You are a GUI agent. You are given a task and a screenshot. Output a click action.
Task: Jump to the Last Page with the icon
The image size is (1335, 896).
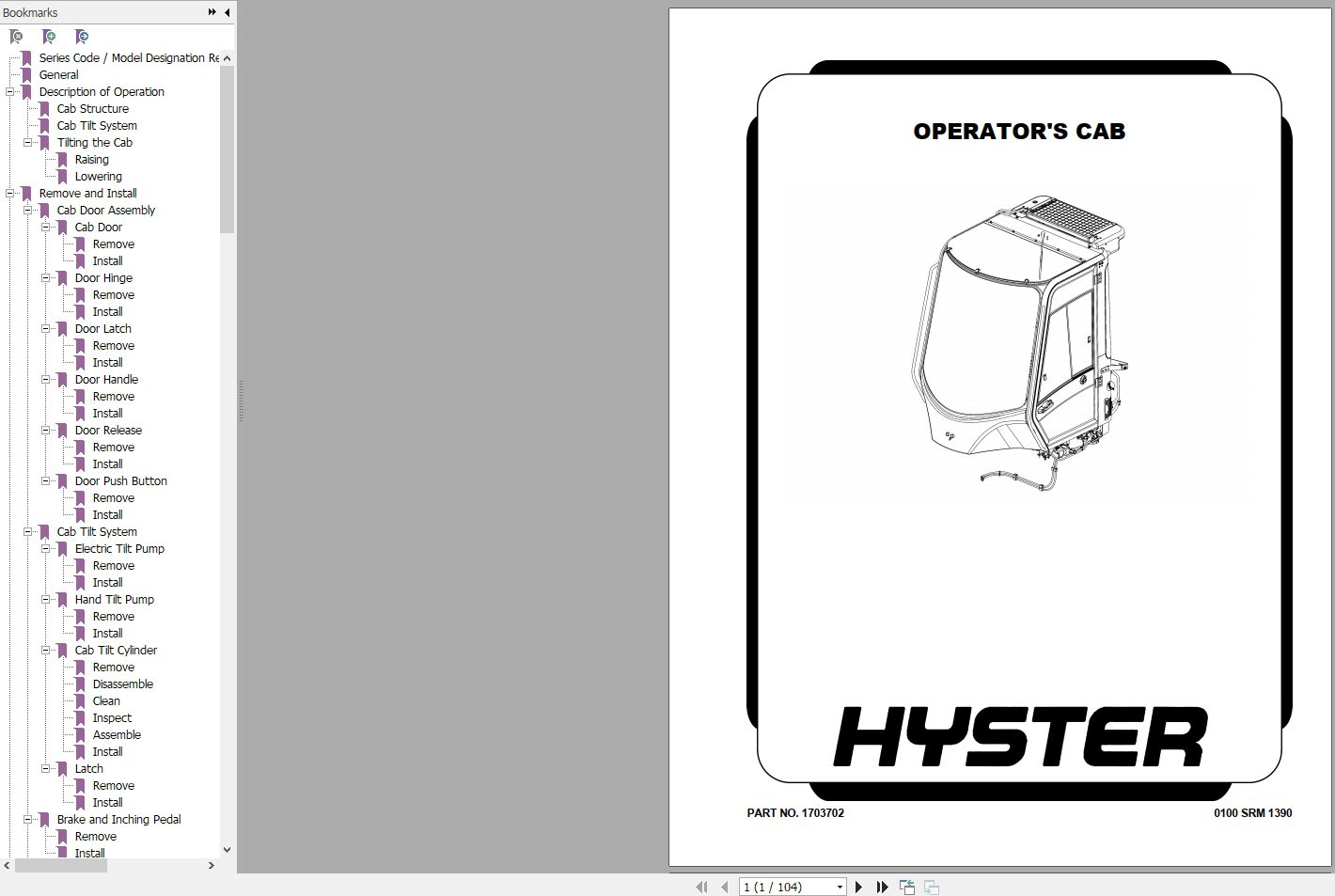(882, 887)
